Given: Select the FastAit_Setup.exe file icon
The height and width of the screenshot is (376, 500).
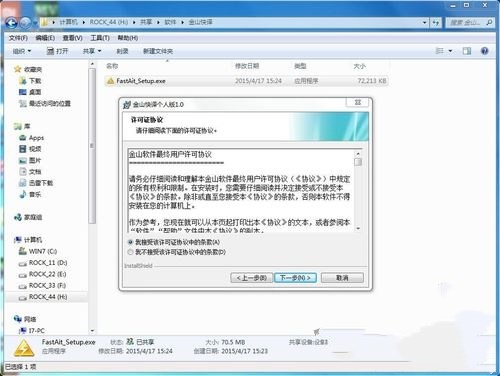Looking at the screenshot, I should click(110, 81).
